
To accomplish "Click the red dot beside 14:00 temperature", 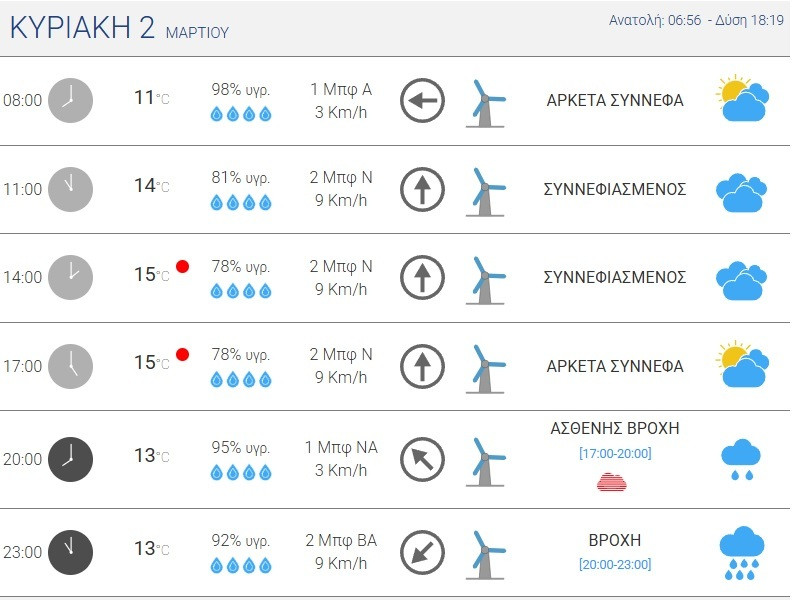I will pyautogui.click(x=183, y=266).
